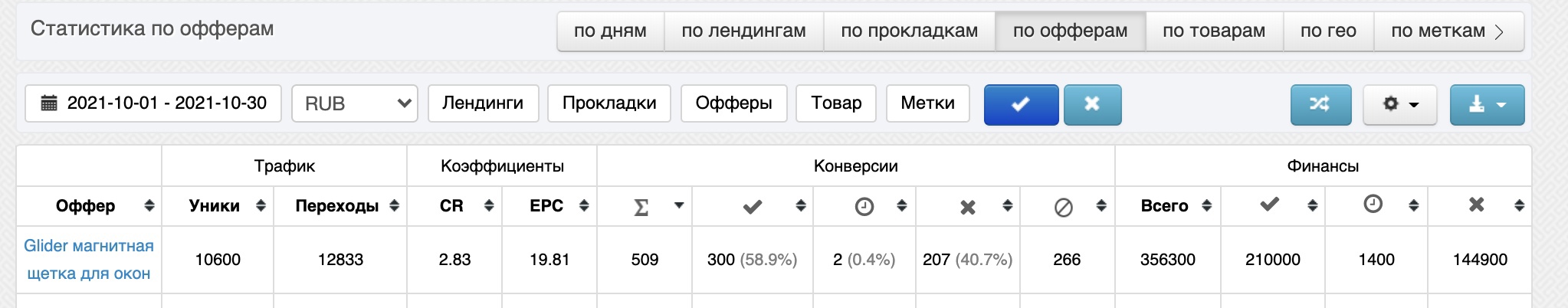Open the Лендинги filter button

[x=483, y=103]
